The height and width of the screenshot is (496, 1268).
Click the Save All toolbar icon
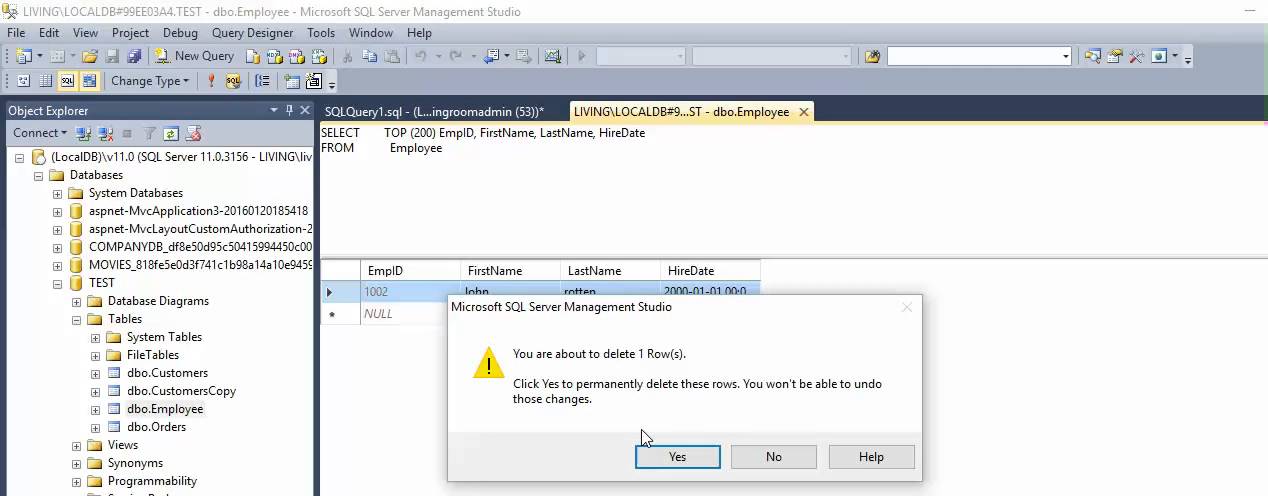click(x=134, y=56)
